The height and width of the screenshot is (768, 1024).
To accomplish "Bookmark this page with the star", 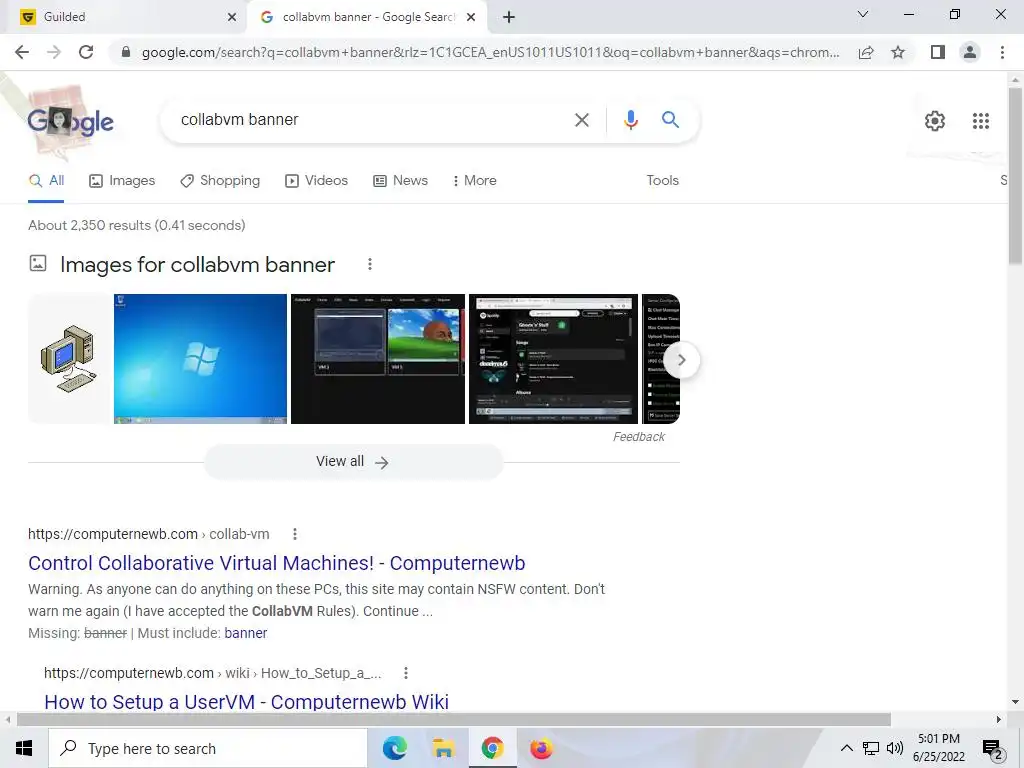I will click(898, 52).
